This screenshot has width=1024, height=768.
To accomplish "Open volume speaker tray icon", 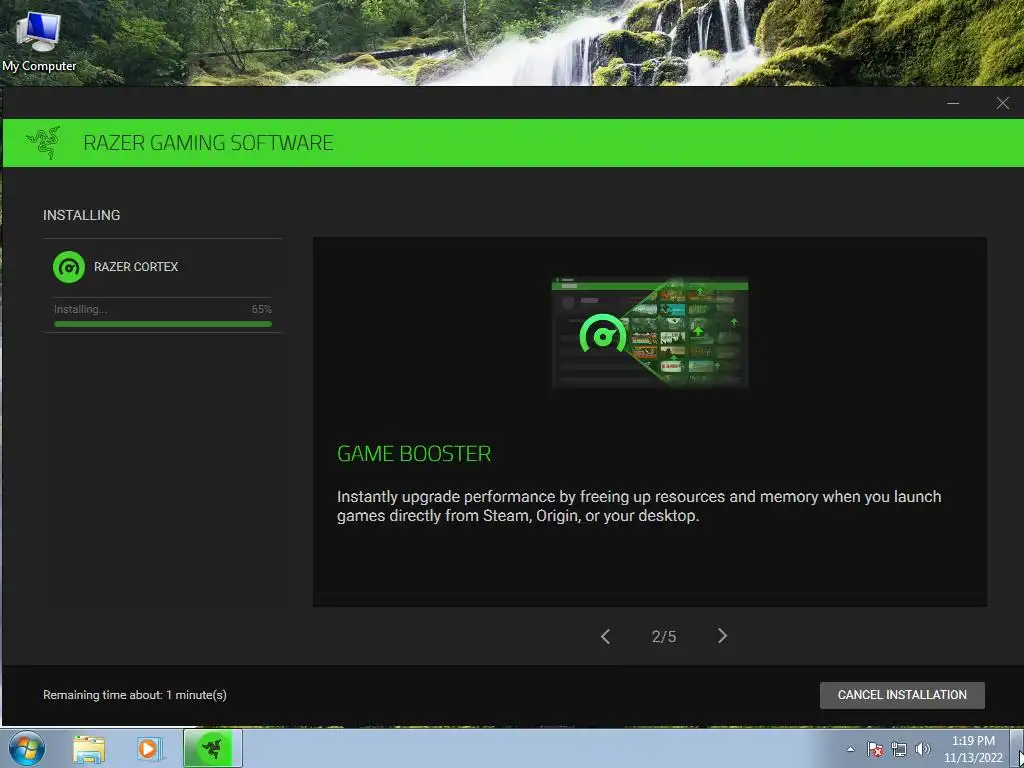I will point(922,749).
